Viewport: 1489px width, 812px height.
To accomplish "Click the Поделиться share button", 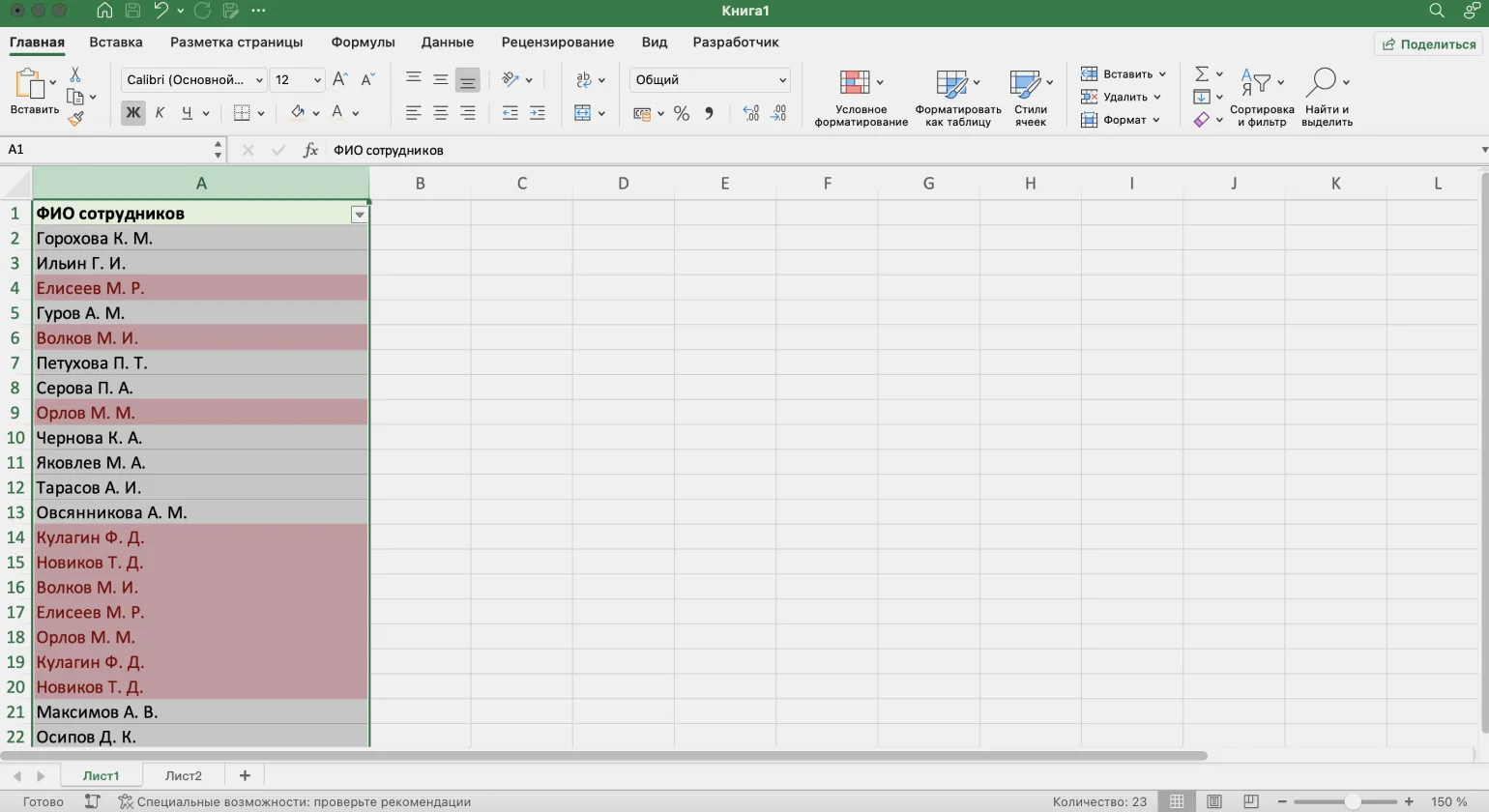I will [x=1428, y=44].
